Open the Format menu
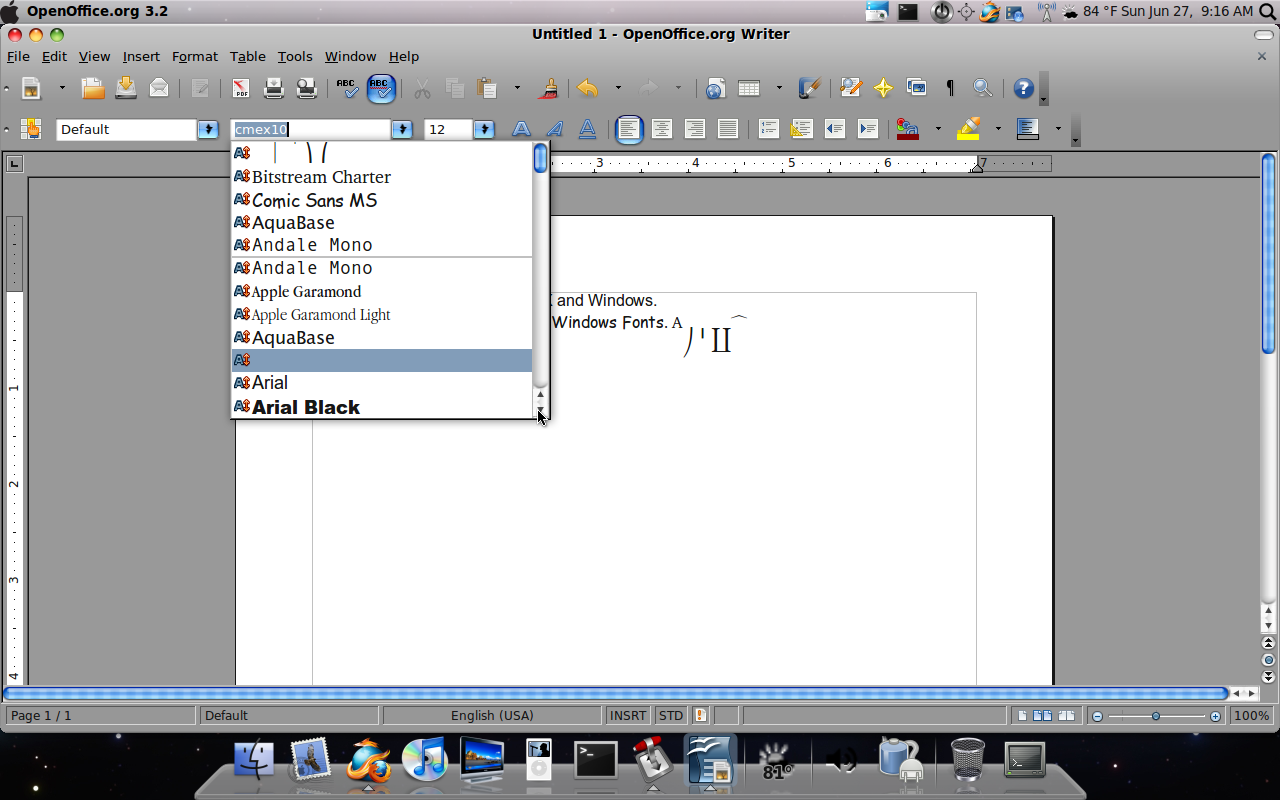Image resolution: width=1280 pixels, height=800 pixels. point(194,56)
